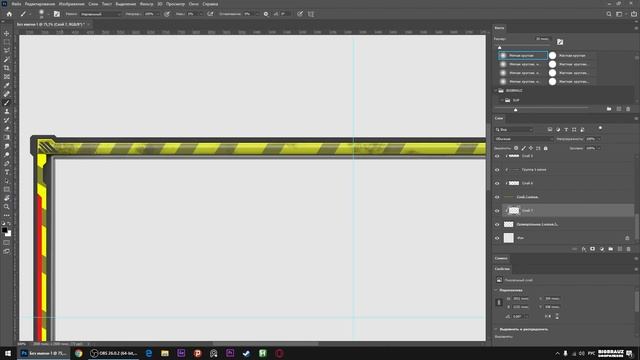Screen dimensions: 640x360
Task: Open File Explorer from the taskbar
Action: (165, 353)
